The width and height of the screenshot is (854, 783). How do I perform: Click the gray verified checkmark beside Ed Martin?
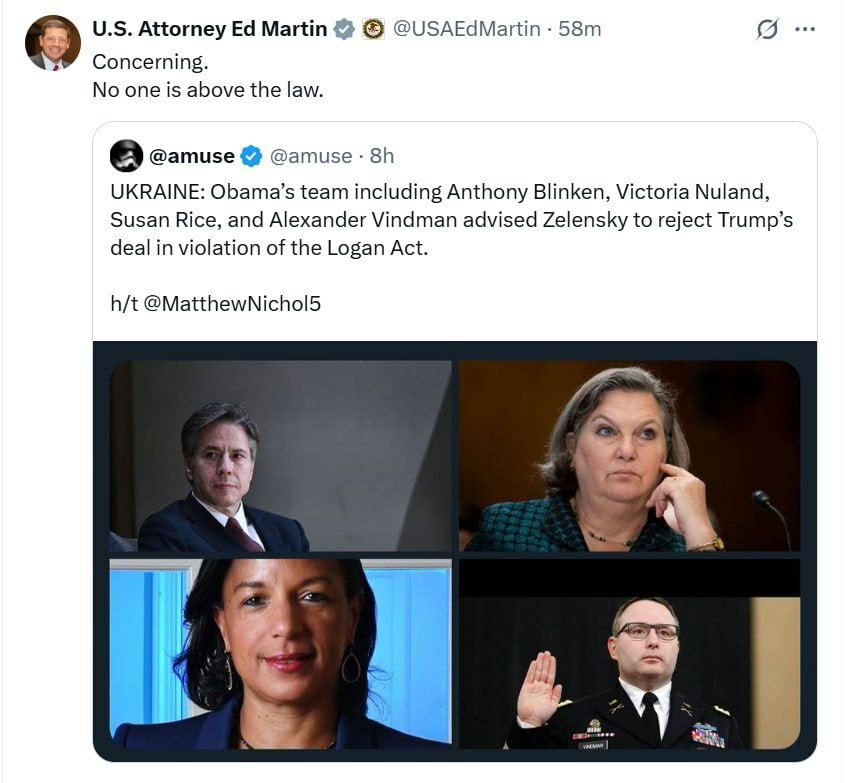click(344, 29)
